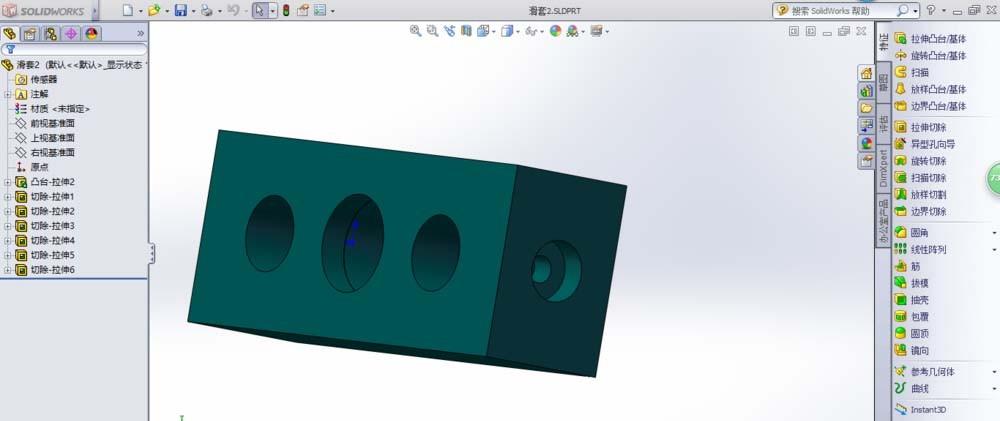Click Zoom to Fit icon
Image resolution: width=1000 pixels, height=421 pixels.
click(x=415, y=31)
